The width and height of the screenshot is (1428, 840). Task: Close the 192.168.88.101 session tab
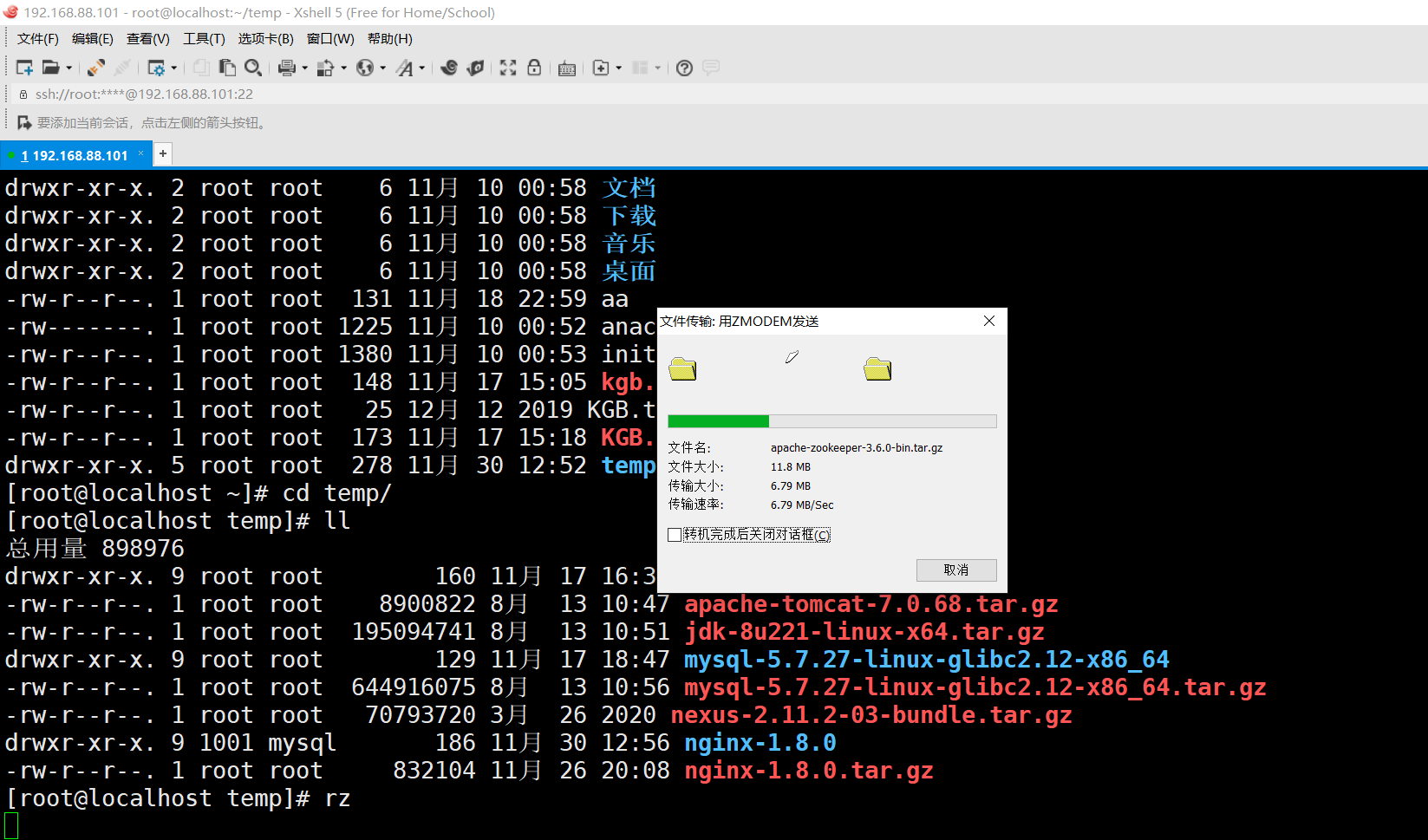pos(140,153)
